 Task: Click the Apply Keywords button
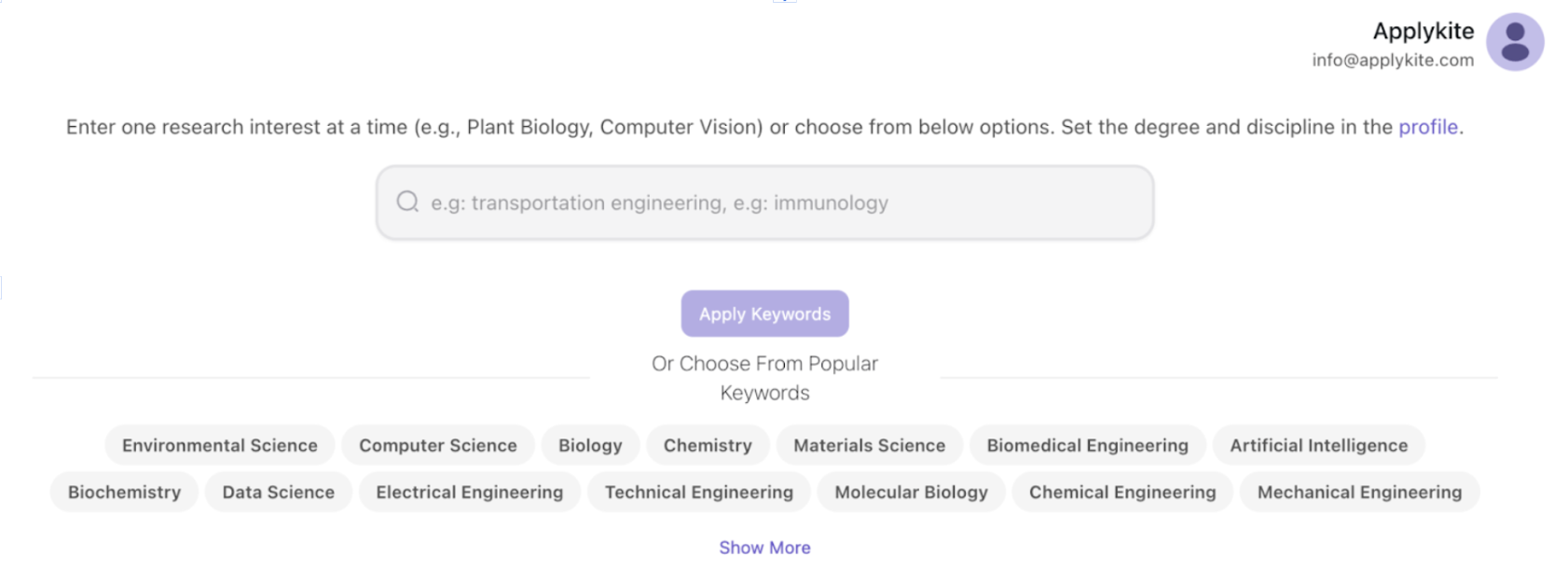click(764, 313)
